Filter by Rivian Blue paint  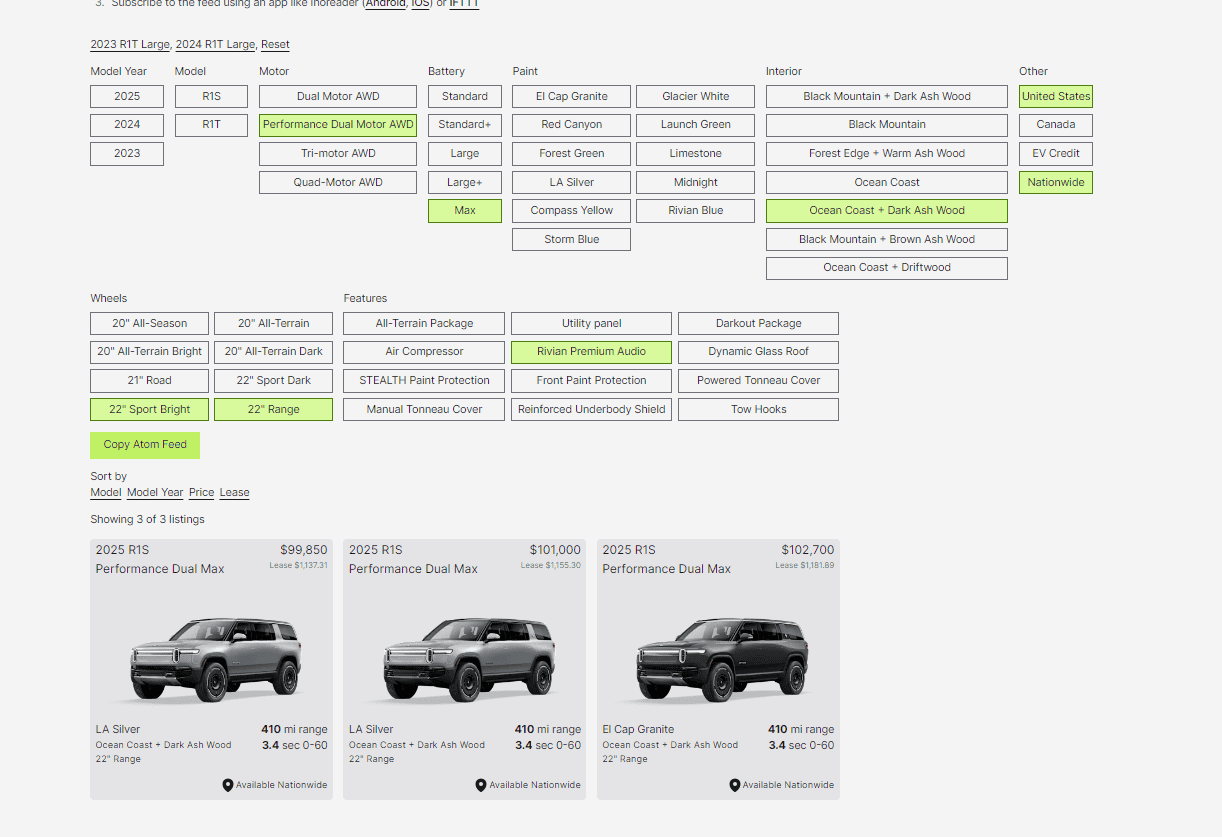click(x=696, y=211)
